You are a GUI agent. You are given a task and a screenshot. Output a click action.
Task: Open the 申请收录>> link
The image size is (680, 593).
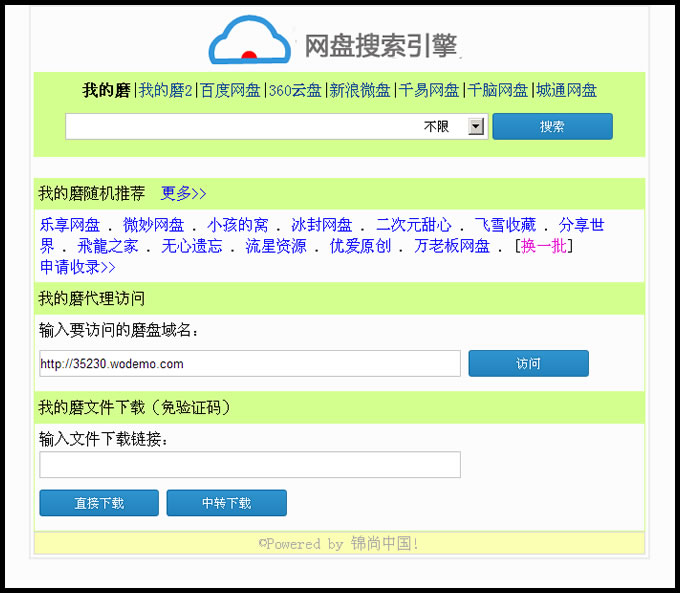tap(77, 267)
